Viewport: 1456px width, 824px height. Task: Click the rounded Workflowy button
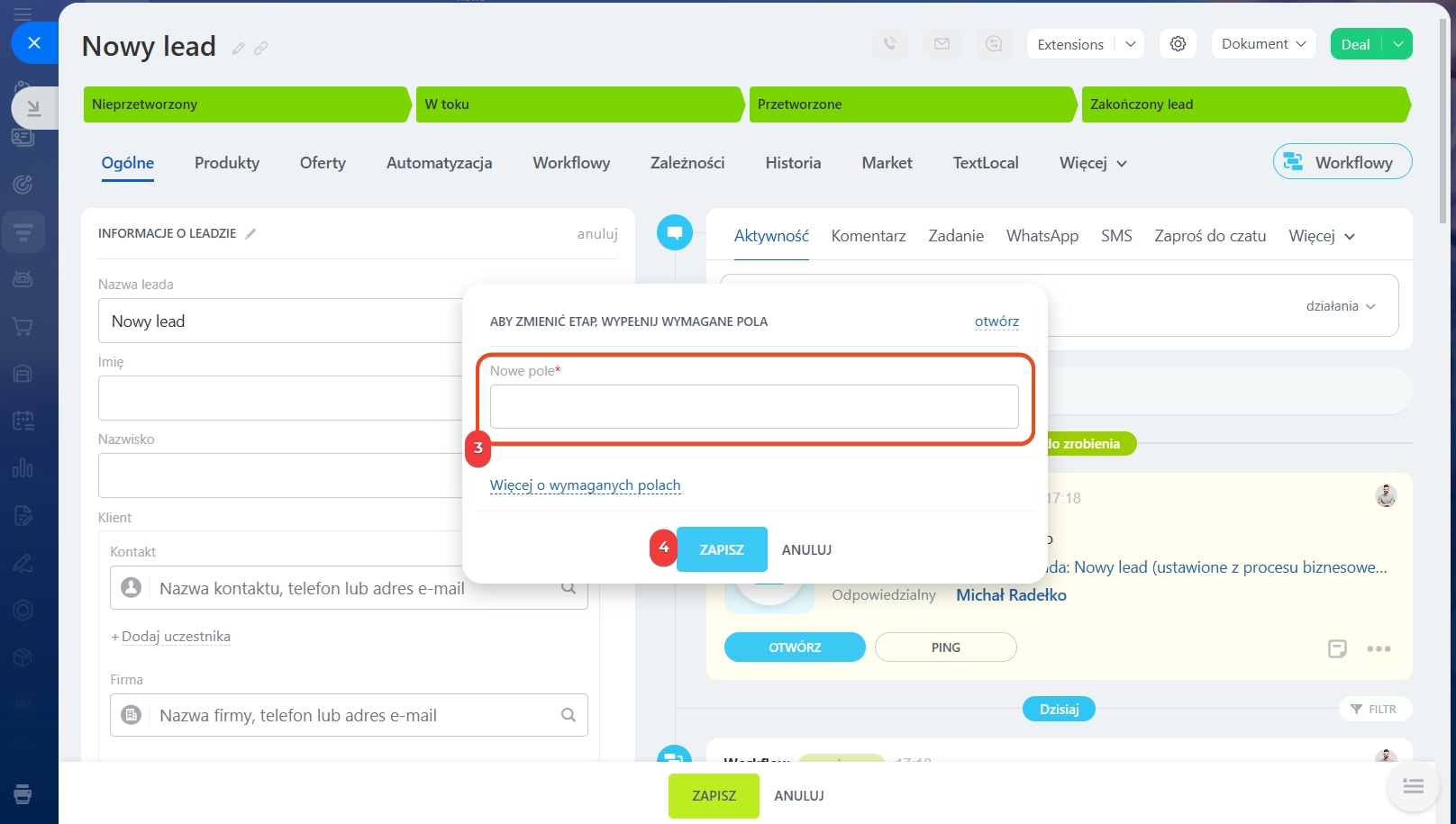coord(1342,162)
